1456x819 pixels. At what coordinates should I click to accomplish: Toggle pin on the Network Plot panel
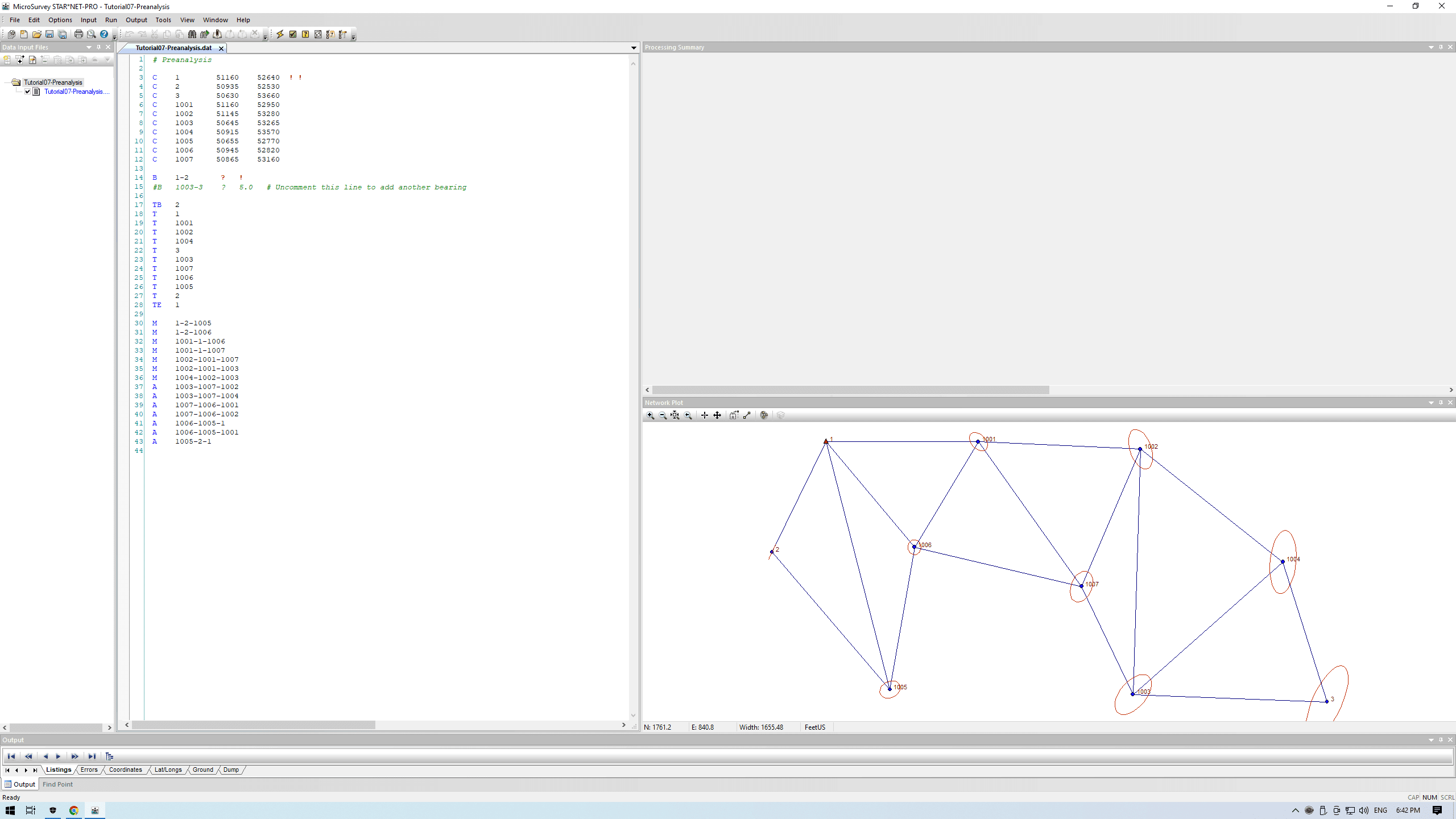tap(1441, 403)
